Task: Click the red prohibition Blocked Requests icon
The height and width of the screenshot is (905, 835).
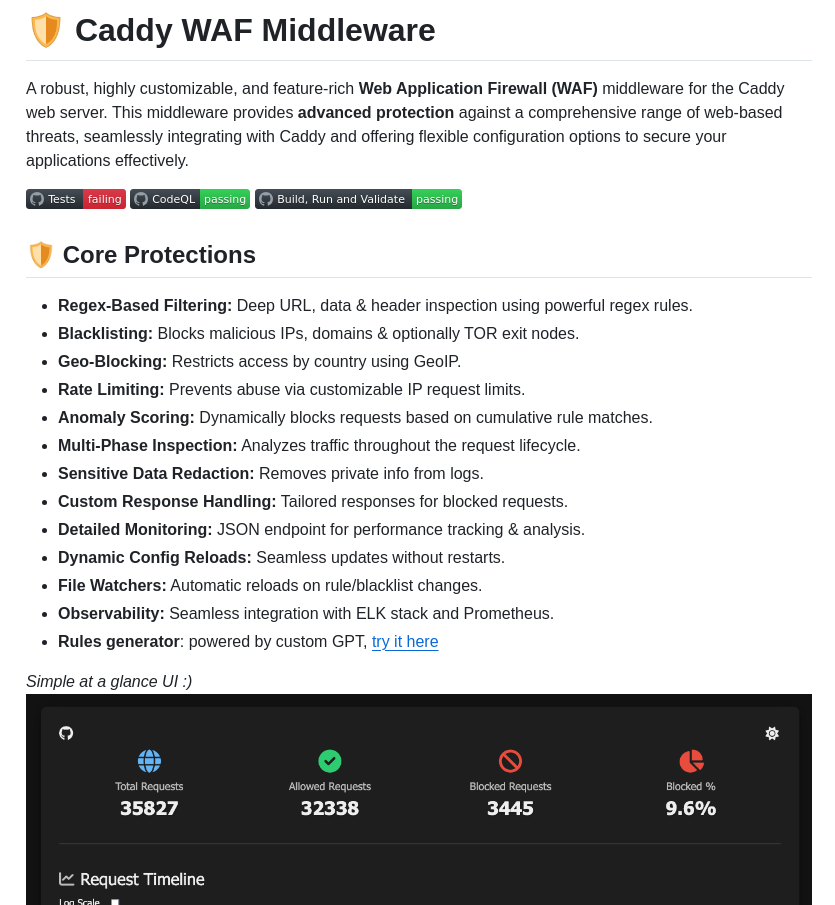Action: 510,761
